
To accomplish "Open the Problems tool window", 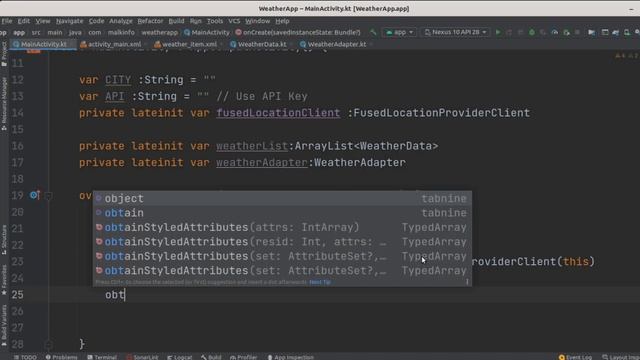I will [x=62, y=357].
